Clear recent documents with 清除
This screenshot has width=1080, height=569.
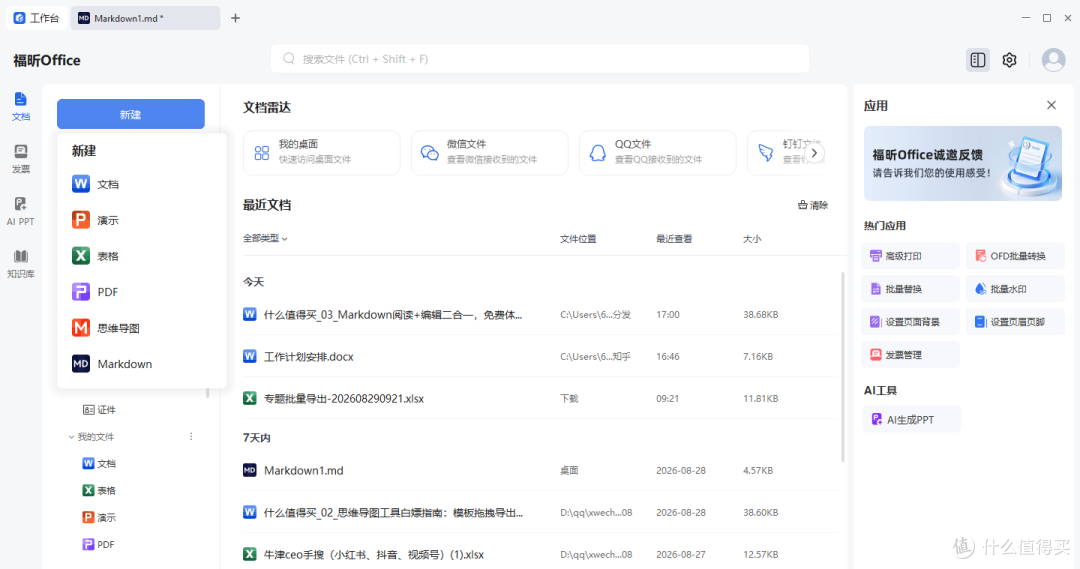click(813, 205)
